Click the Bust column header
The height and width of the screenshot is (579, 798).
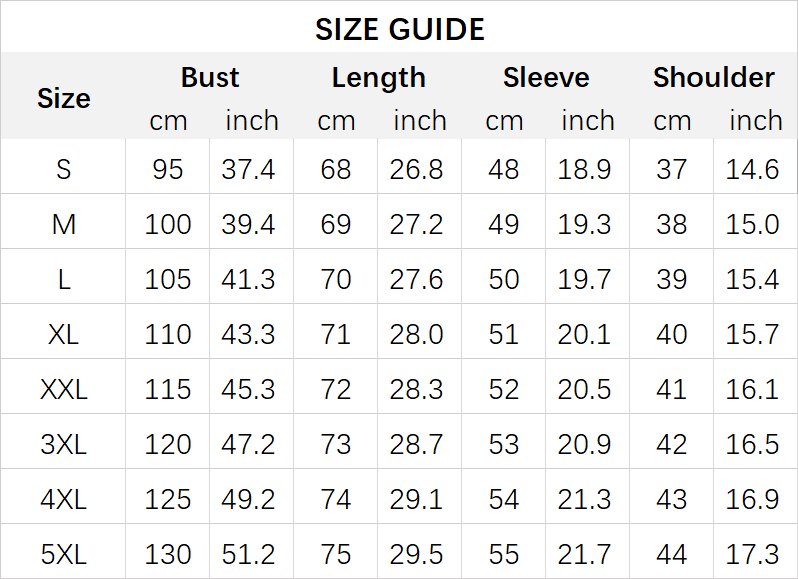pyautogui.click(x=210, y=78)
